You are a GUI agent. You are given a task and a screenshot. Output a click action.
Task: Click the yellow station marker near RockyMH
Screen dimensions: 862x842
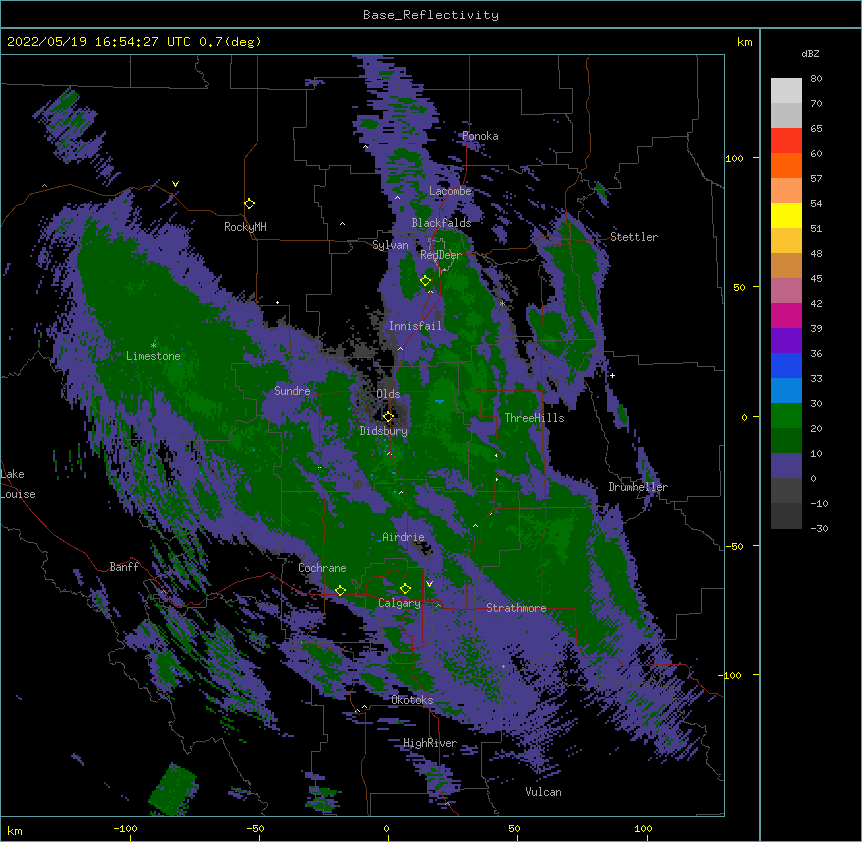tap(250, 204)
